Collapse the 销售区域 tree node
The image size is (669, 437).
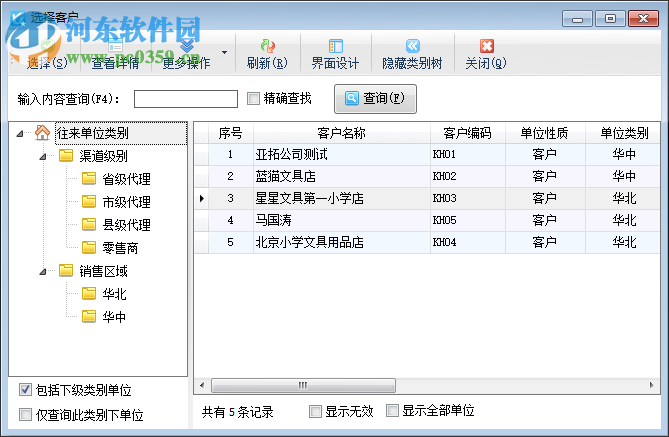(x=43, y=272)
